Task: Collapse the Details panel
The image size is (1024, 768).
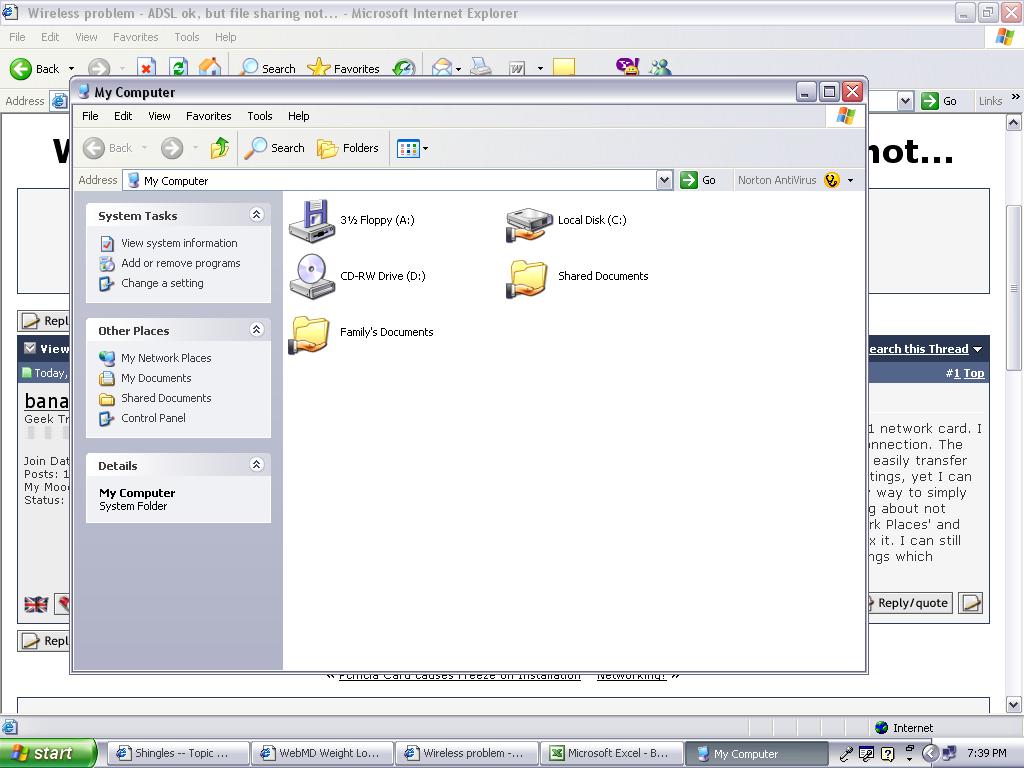Action: (256, 465)
